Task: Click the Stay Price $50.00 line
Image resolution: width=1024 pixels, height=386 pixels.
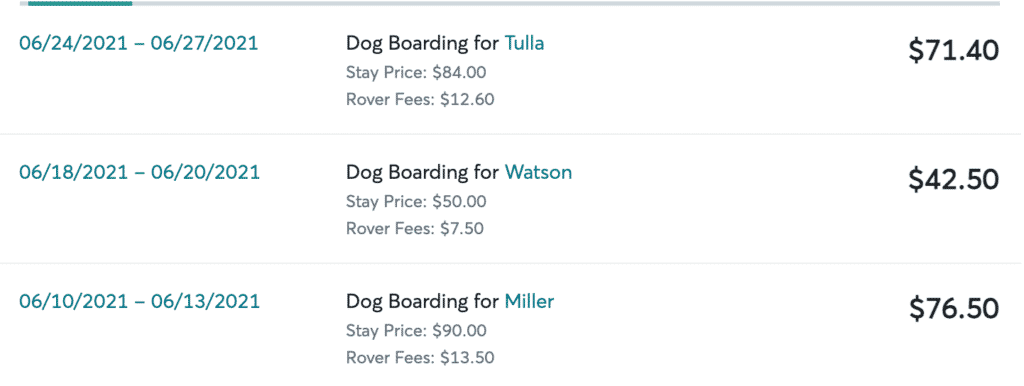Action: point(416,202)
